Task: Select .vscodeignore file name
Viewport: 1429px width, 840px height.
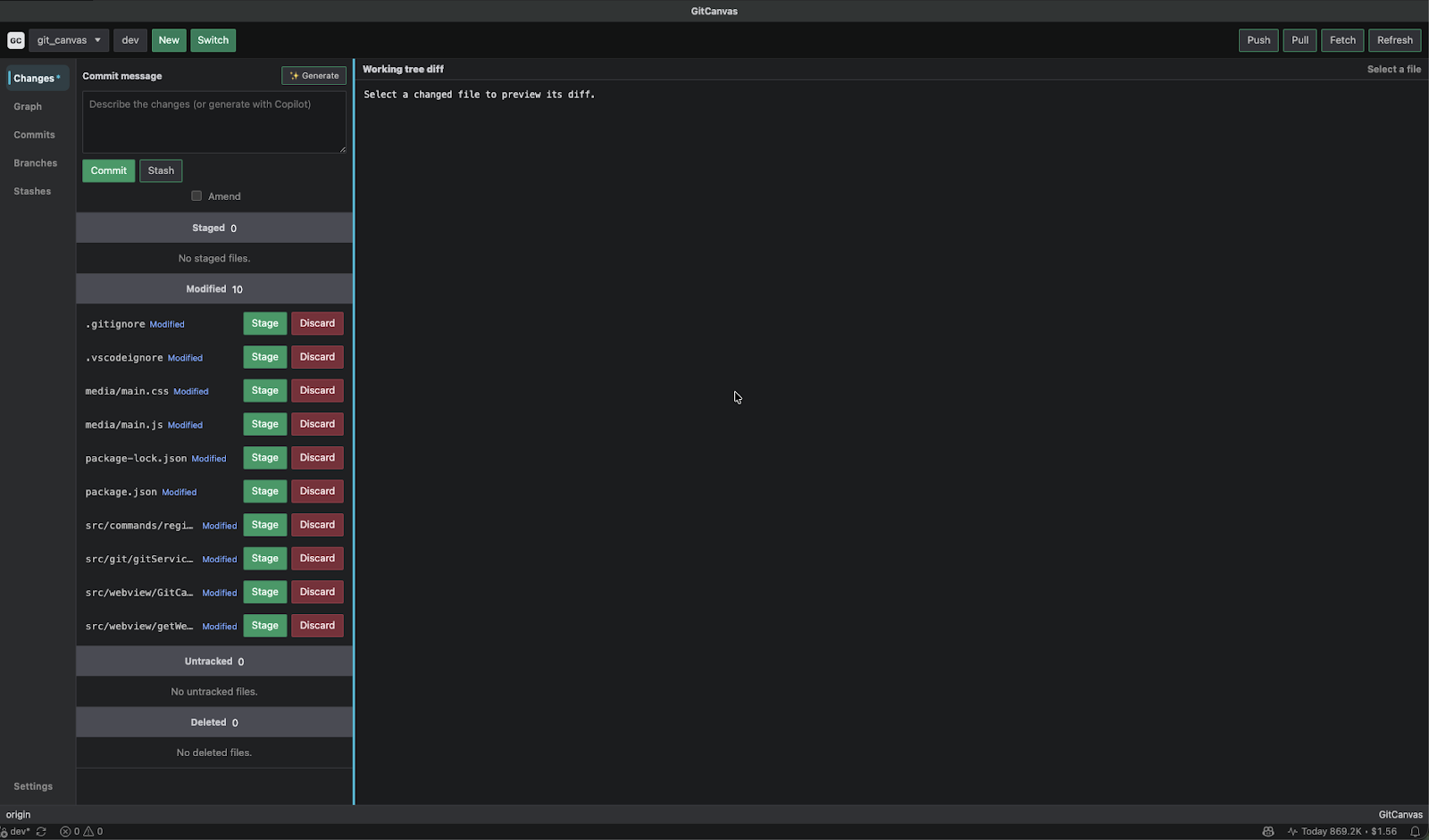Action: [124, 358]
